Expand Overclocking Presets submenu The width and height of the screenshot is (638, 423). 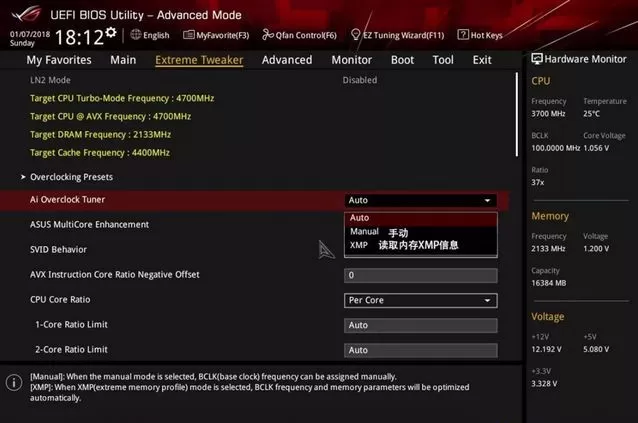72,177
